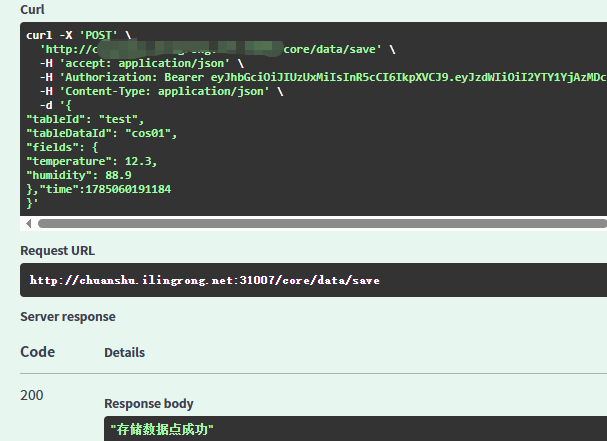Screen dimensions: 607x441
Task: Click the core/data/save' path in the curl command
Action: coord(333,49)
